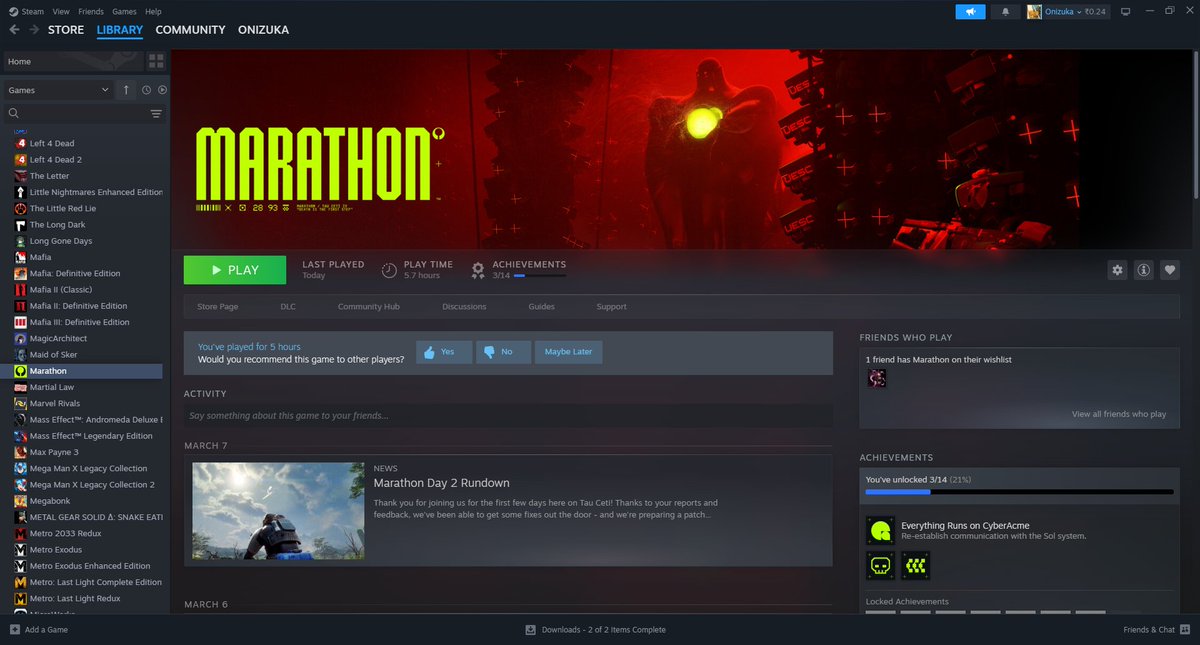The height and width of the screenshot is (645, 1200).
Task: Open the Friends menu
Action: 91,11
